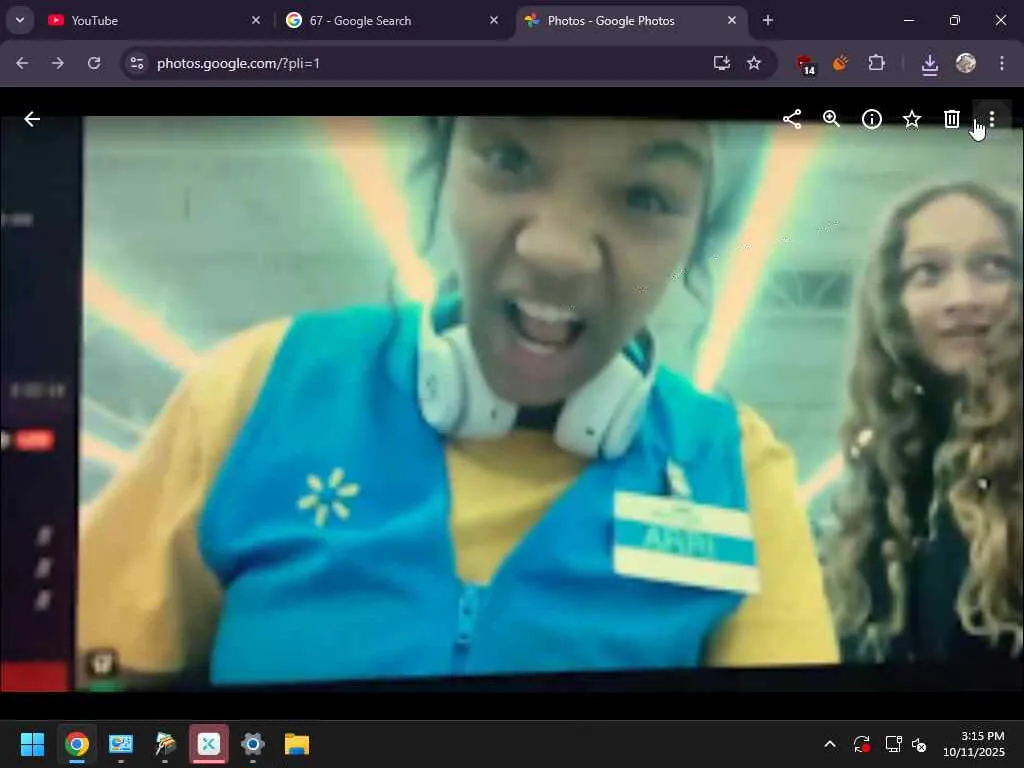Mark photo as favorite
Screen dimensions: 1024x768
click(x=912, y=119)
